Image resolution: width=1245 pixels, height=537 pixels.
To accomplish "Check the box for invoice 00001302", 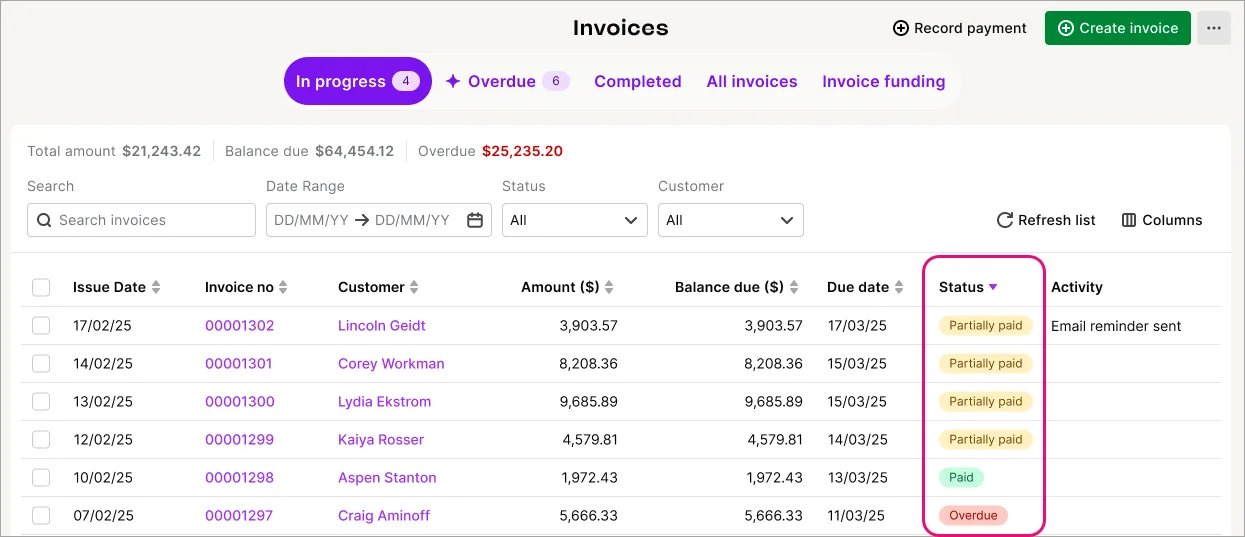I will coord(41,325).
